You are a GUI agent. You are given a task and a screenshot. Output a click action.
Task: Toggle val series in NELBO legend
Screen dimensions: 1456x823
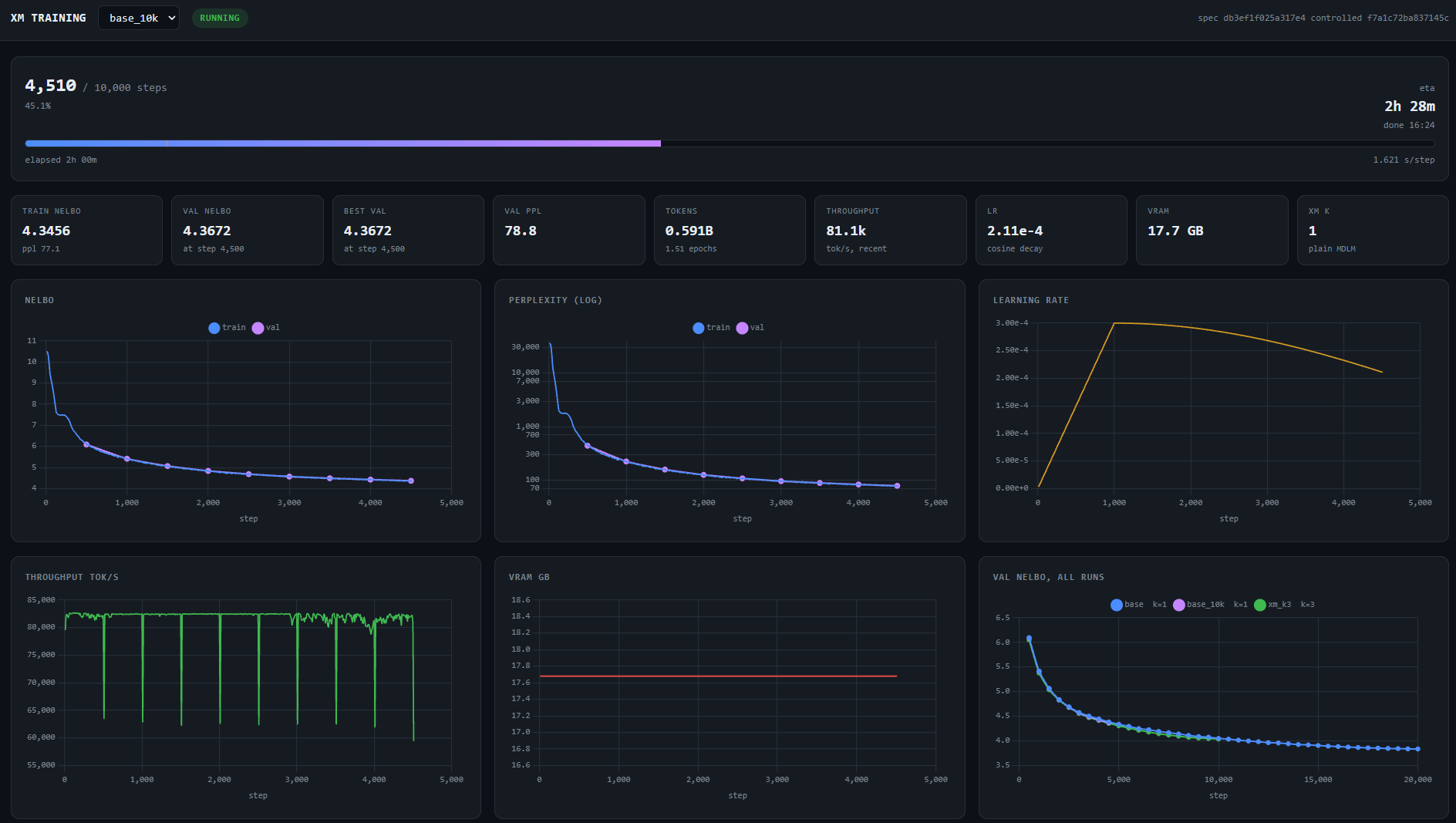(x=266, y=328)
